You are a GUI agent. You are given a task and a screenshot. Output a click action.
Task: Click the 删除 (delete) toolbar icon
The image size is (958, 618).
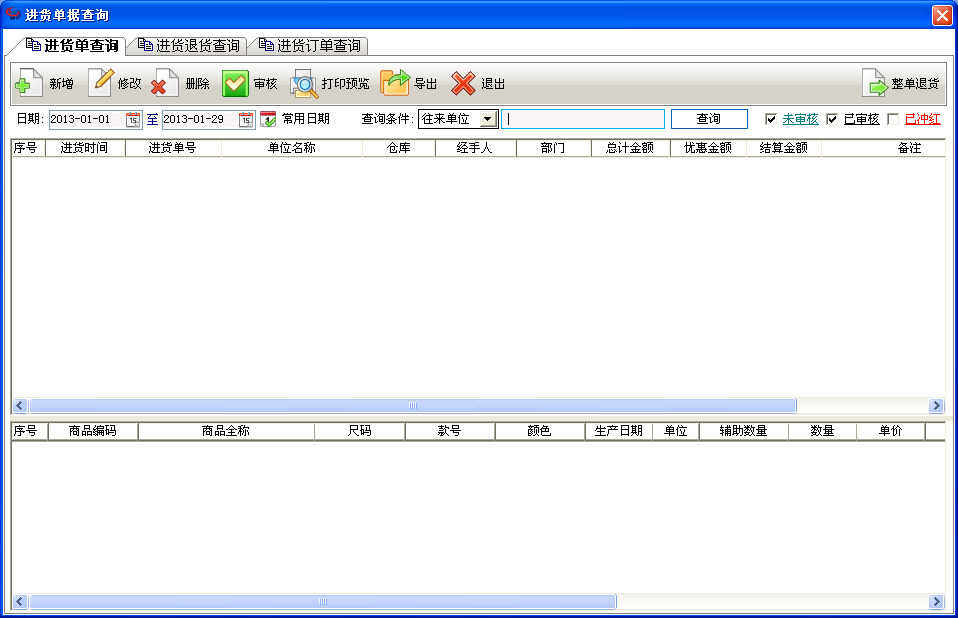pos(164,83)
